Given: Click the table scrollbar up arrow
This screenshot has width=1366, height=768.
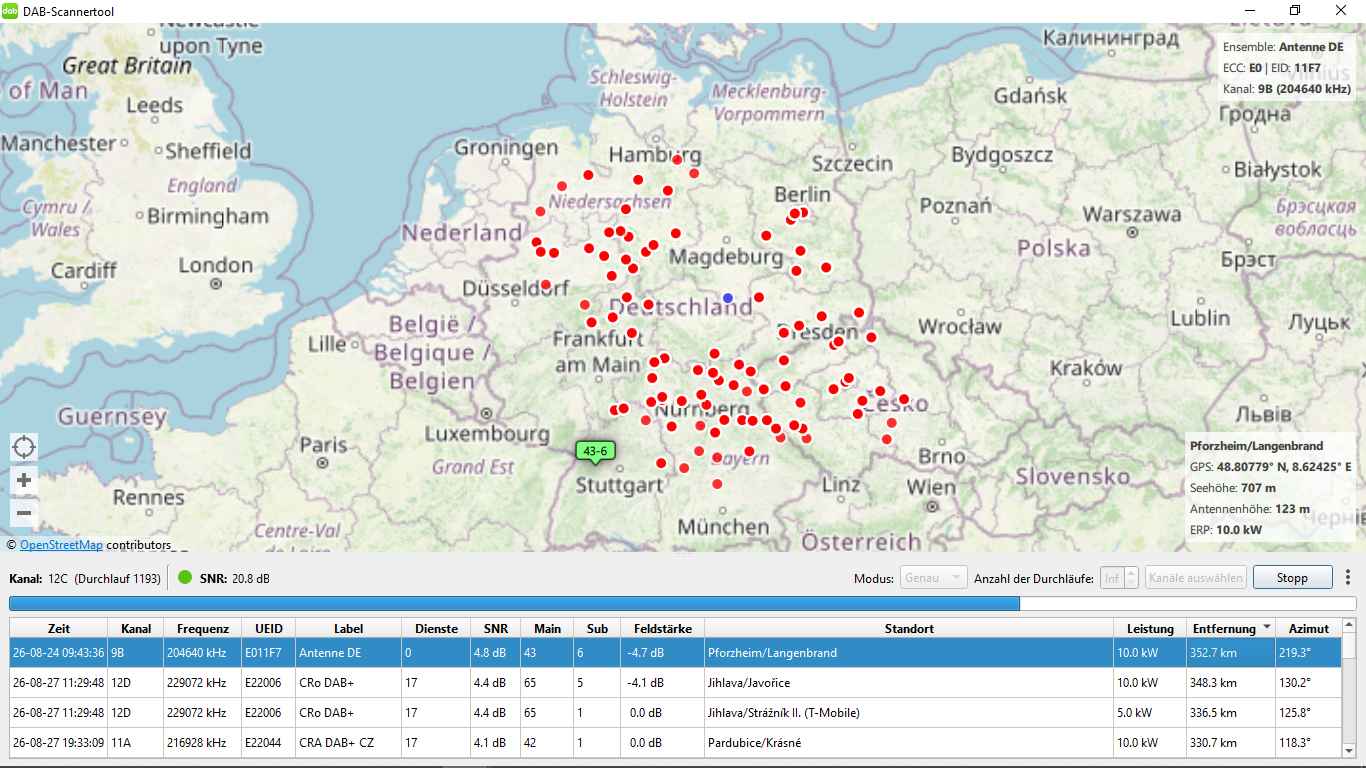Looking at the screenshot, I should coord(1349,627).
